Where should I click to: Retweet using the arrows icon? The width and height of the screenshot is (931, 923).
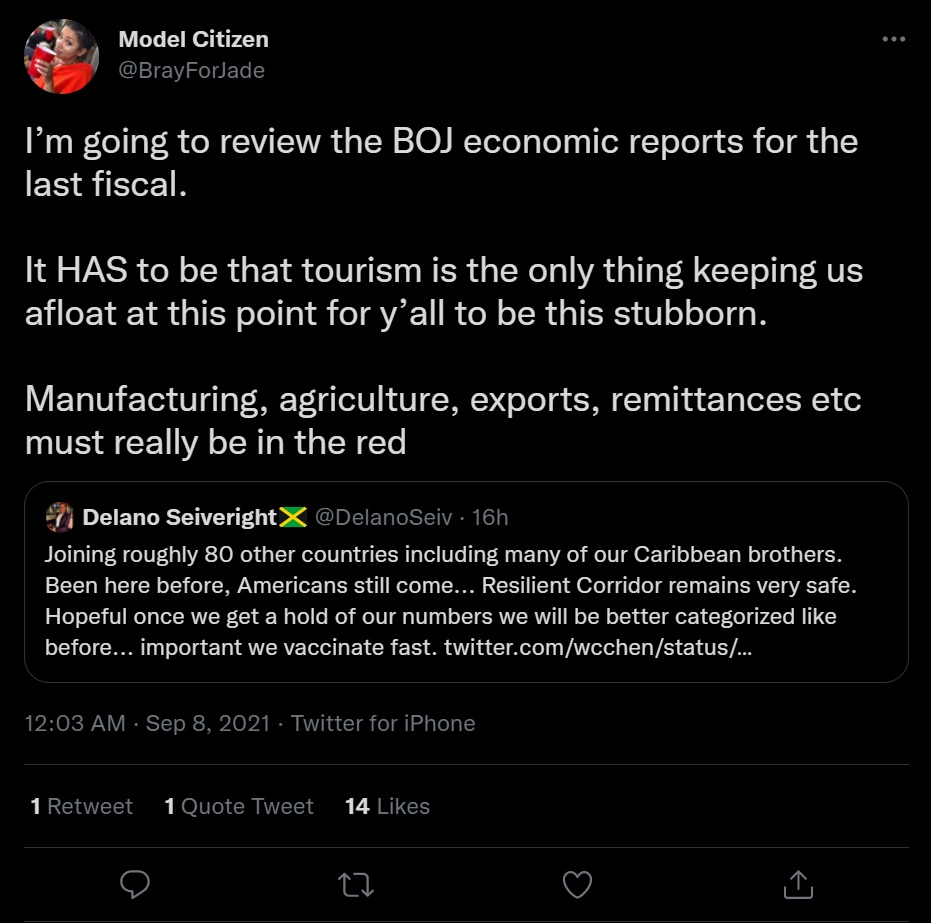pyautogui.click(x=356, y=884)
